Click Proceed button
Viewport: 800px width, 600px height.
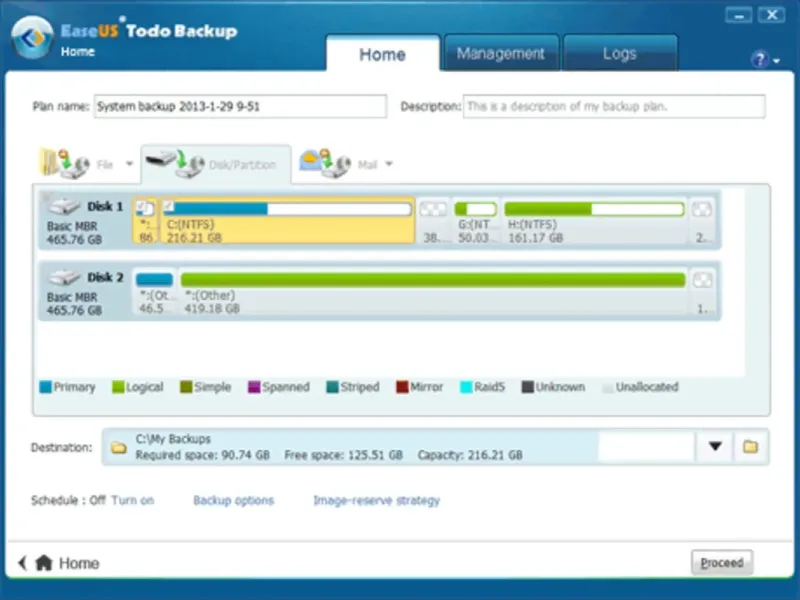point(721,563)
